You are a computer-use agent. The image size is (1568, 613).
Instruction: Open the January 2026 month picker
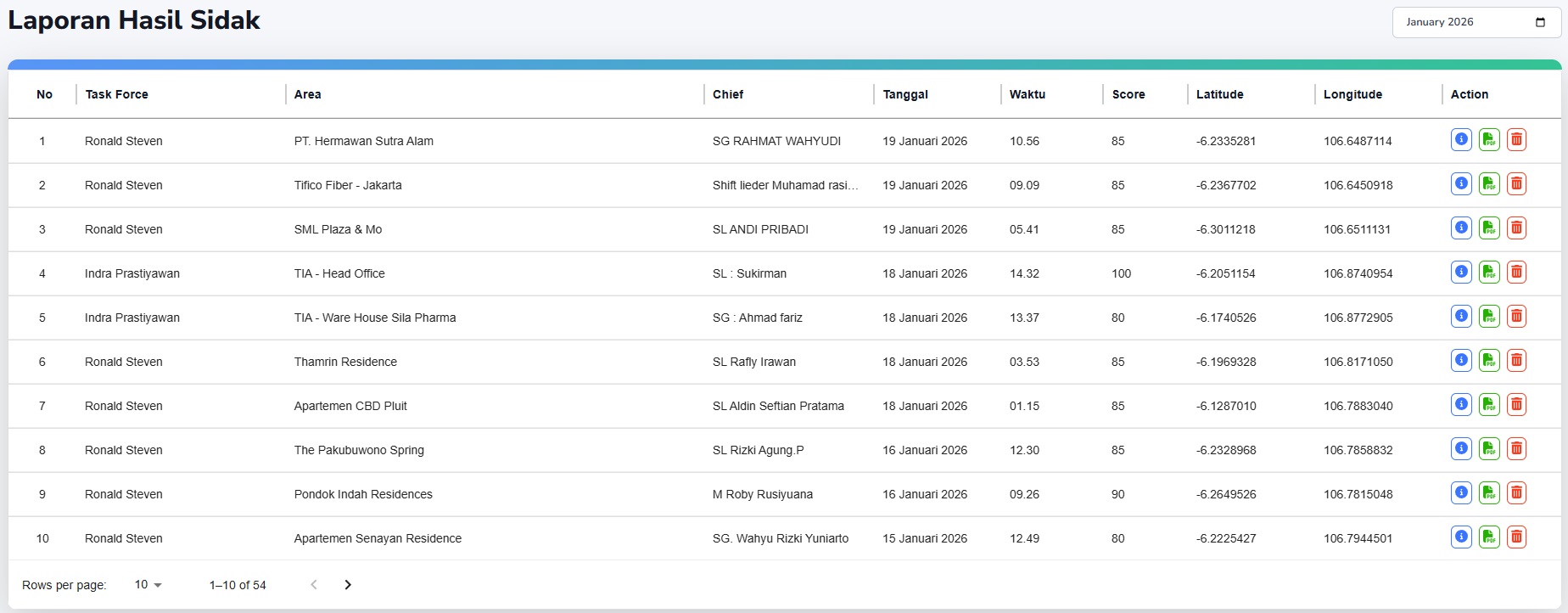point(1464,22)
